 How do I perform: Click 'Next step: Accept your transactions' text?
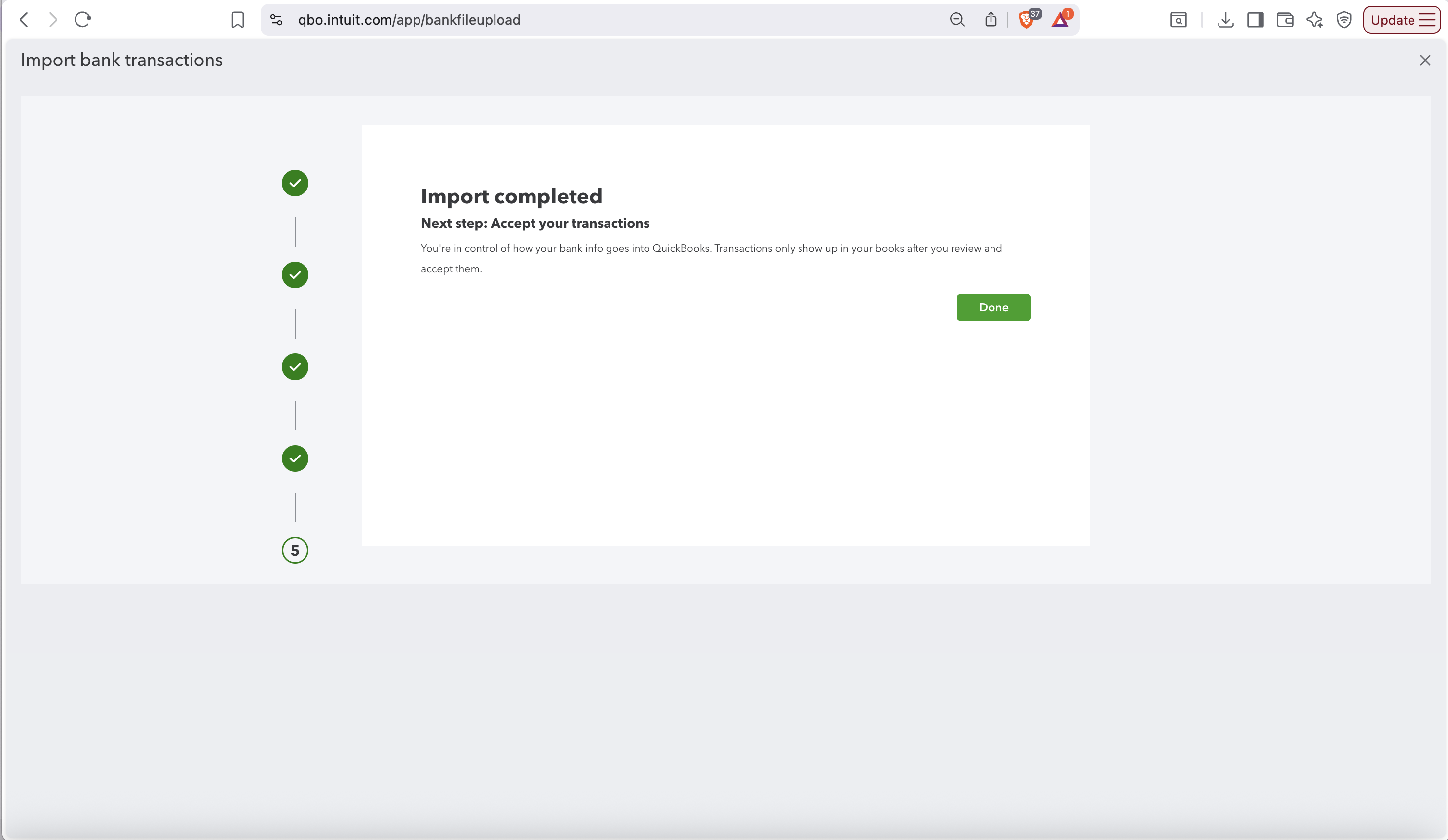pos(535,223)
